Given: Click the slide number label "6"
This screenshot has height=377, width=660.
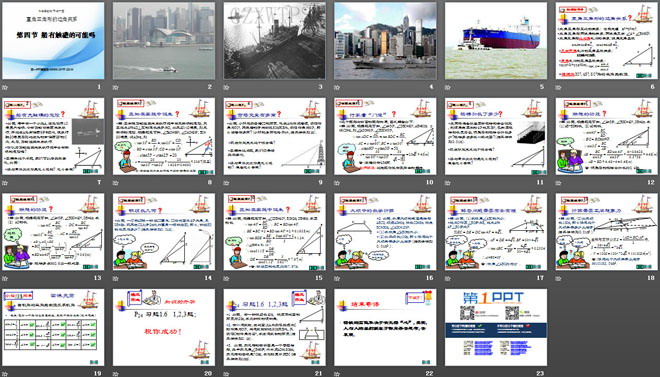Looking at the screenshot, I should pos(653,87).
